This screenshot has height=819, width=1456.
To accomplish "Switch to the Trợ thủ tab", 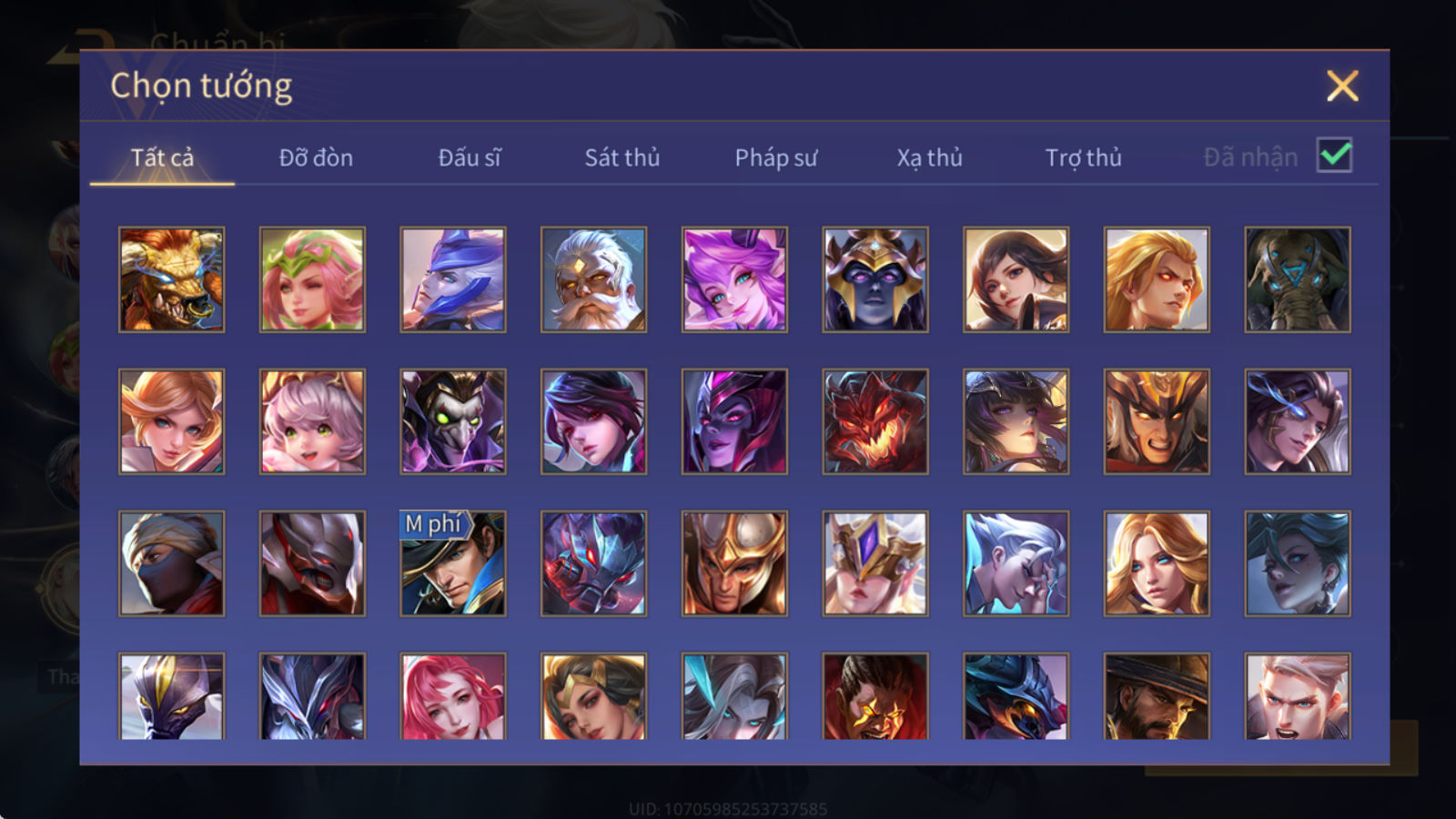I will point(1083,157).
